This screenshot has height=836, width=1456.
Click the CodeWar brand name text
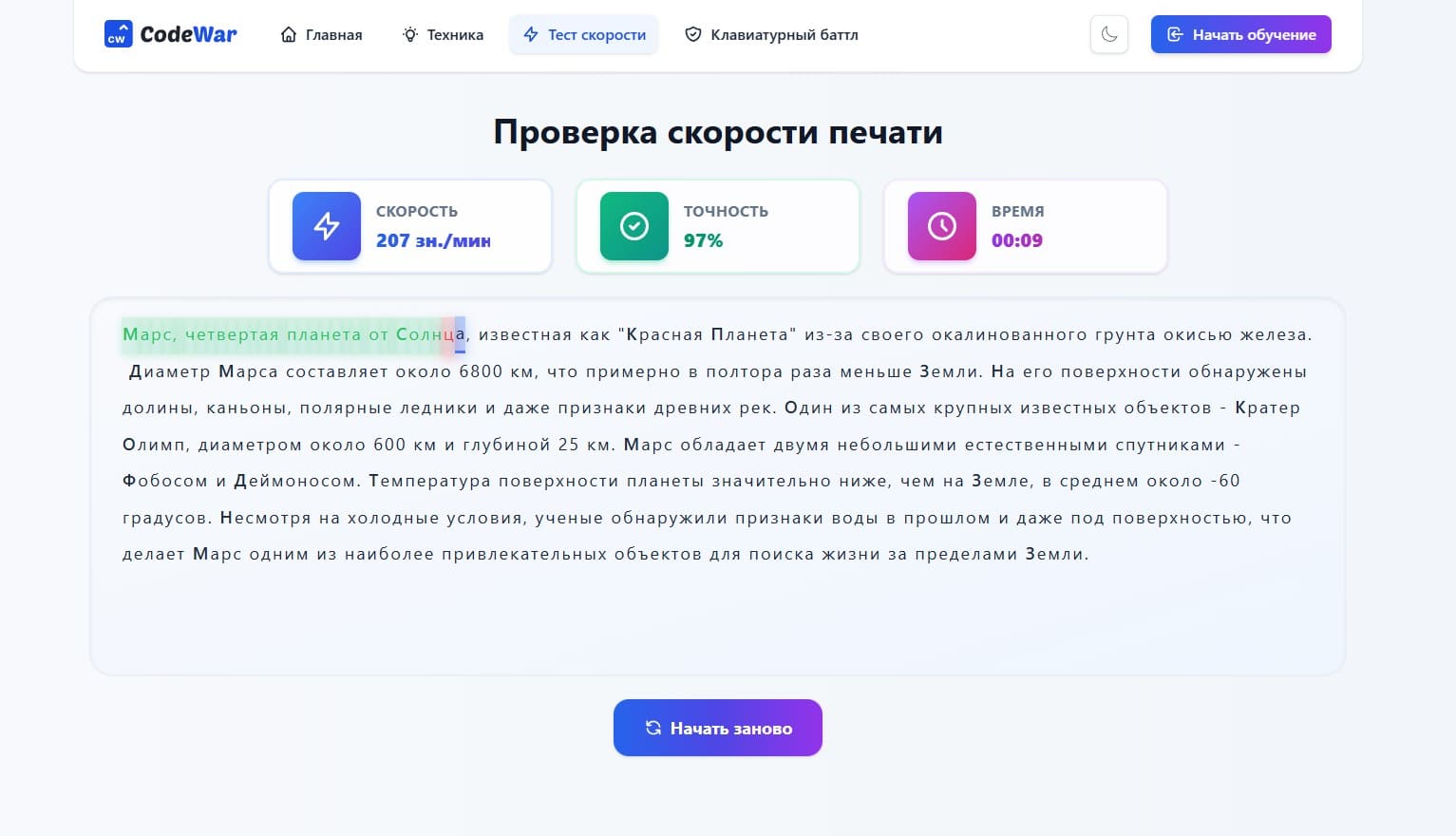[x=188, y=33]
